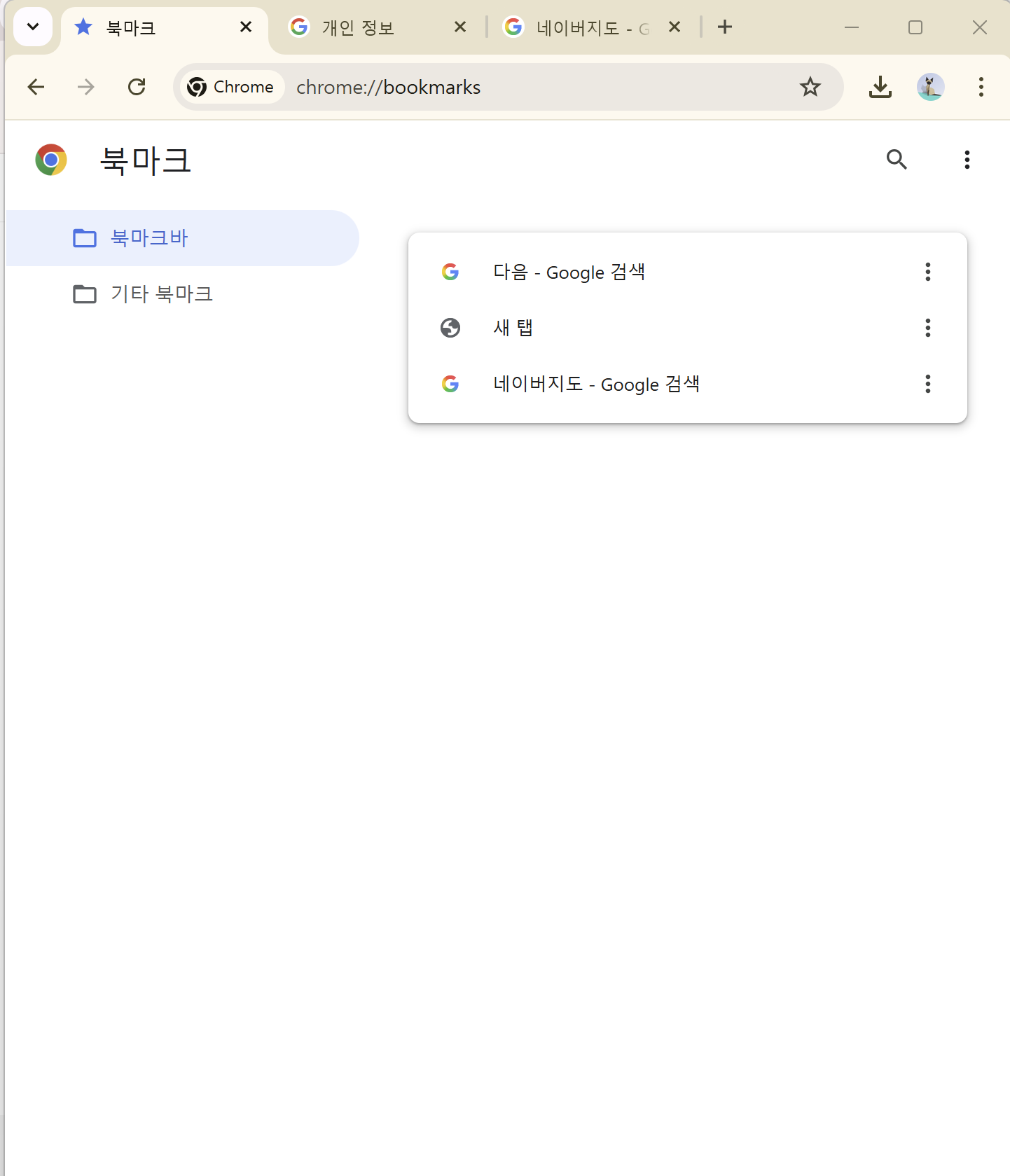Click the Google favicon of 네이버지도 bookmark

click(450, 384)
